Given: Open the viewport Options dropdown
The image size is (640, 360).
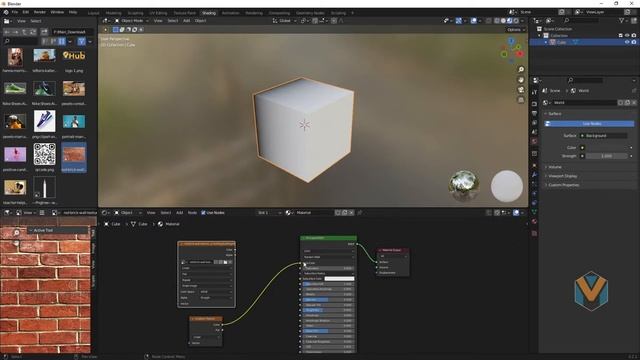Looking at the screenshot, I should (x=515, y=29).
